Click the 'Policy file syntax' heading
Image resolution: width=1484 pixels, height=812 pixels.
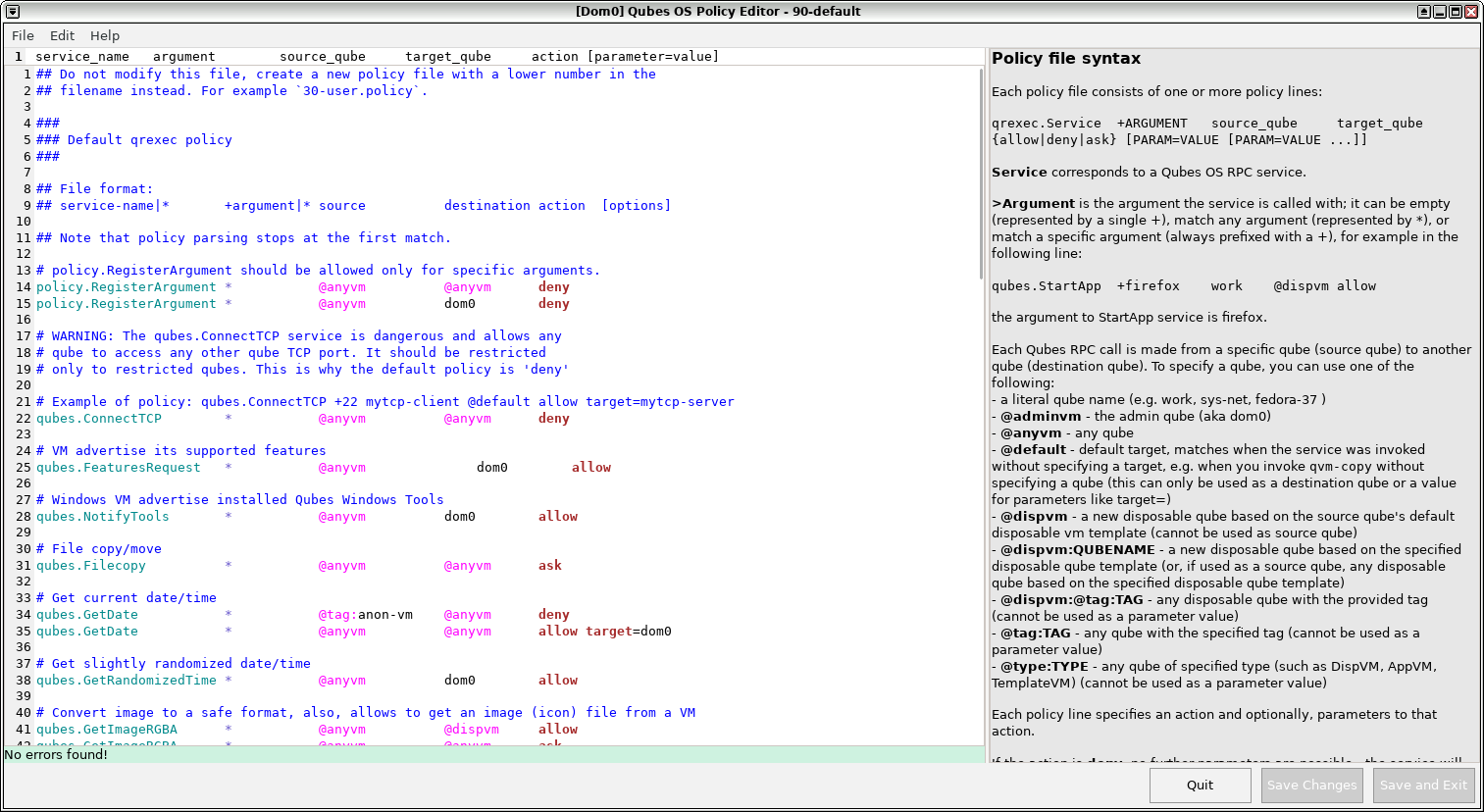(1066, 58)
